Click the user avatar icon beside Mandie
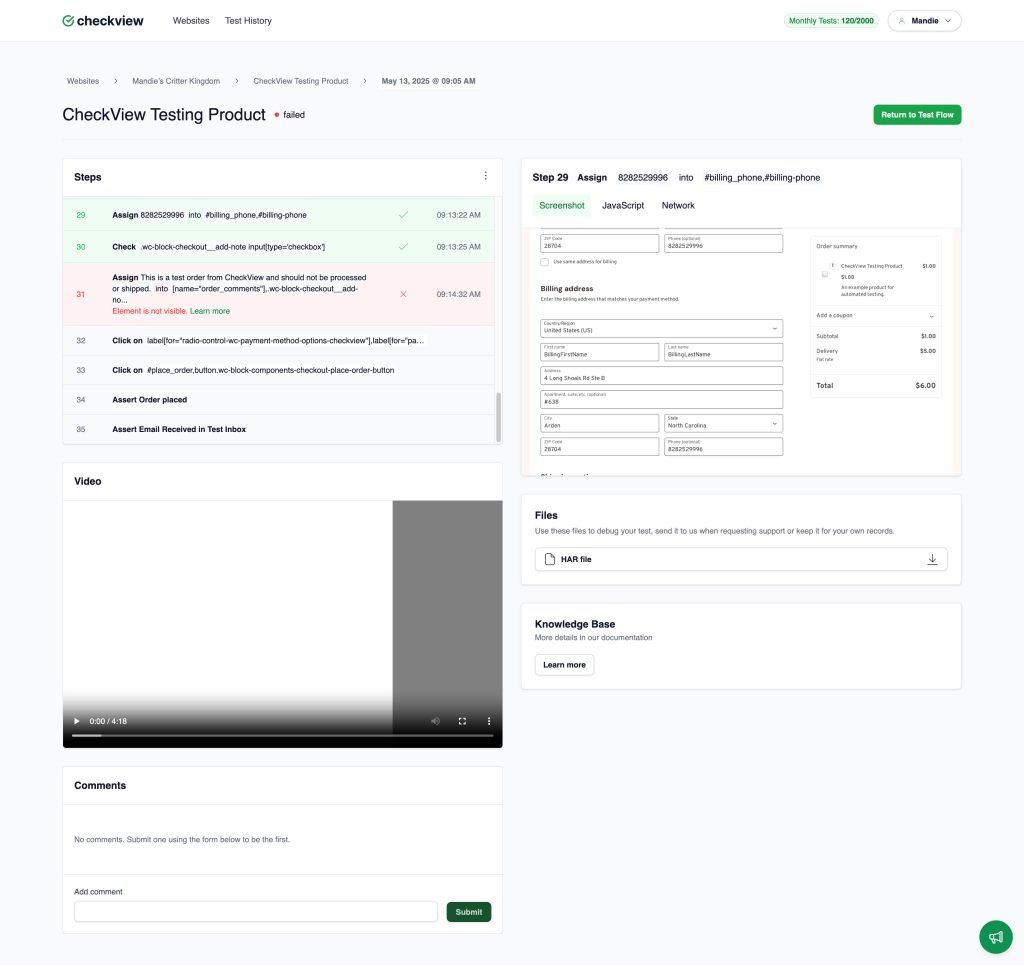This screenshot has width=1024, height=965. 902,21
